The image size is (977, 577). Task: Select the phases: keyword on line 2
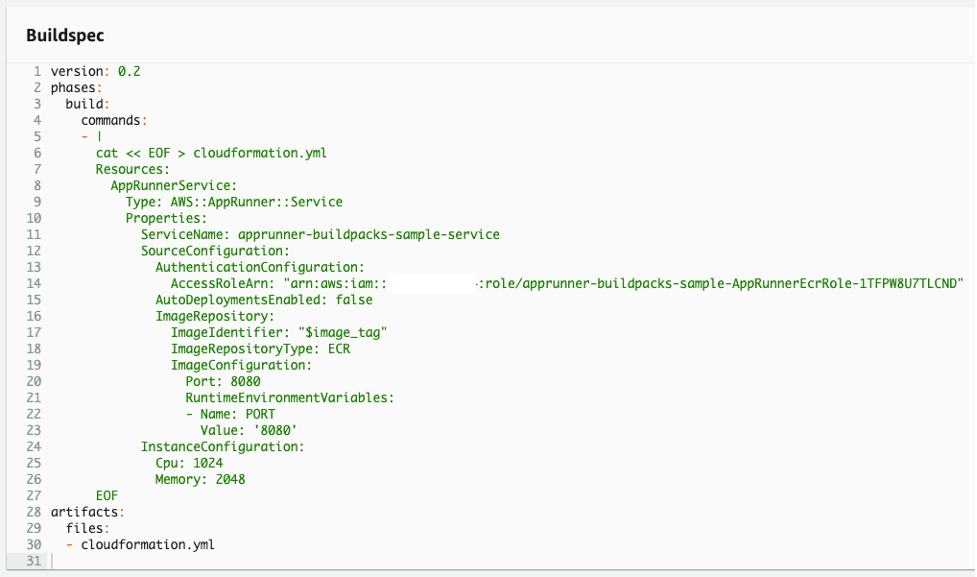pos(73,87)
